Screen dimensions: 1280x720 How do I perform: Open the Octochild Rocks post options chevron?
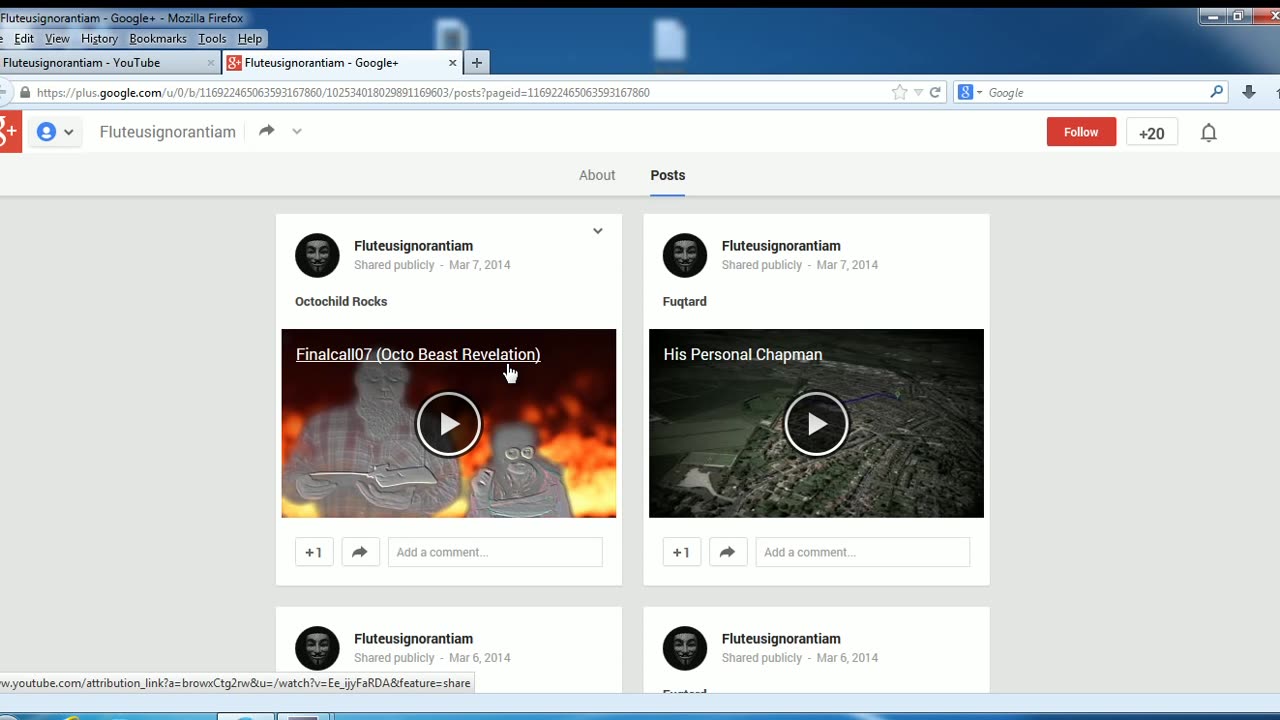coord(597,231)
